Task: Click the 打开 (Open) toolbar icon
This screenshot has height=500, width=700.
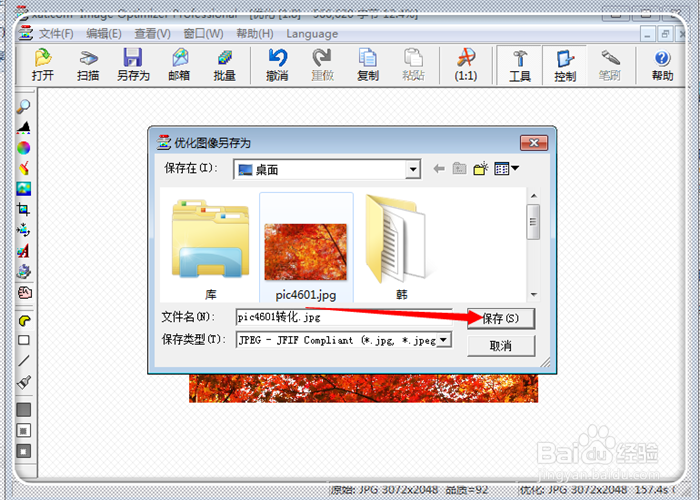Action: click(43, 65)
